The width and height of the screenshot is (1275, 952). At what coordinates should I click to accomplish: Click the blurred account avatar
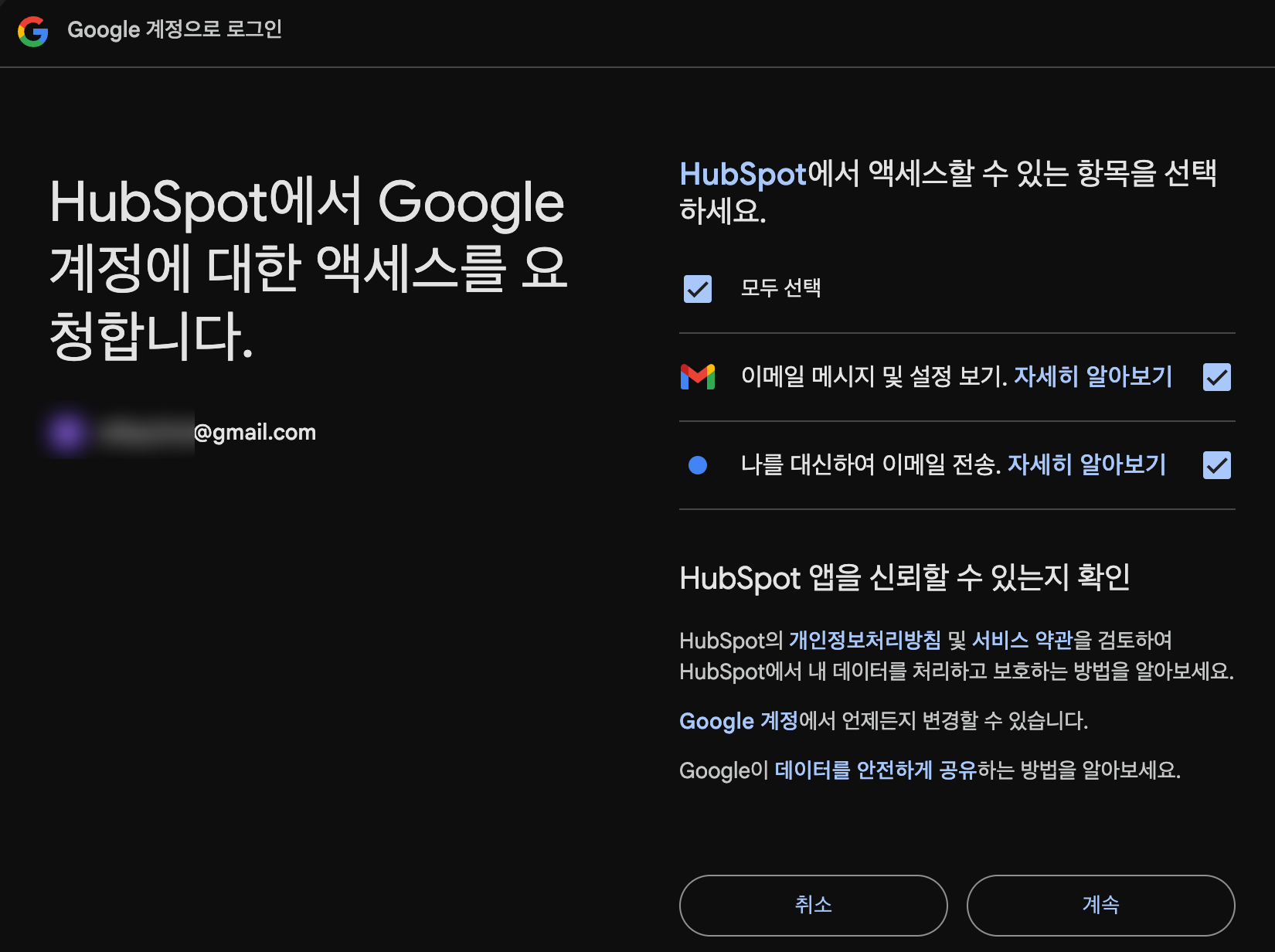pyautogui.click(x=67, y=431)
